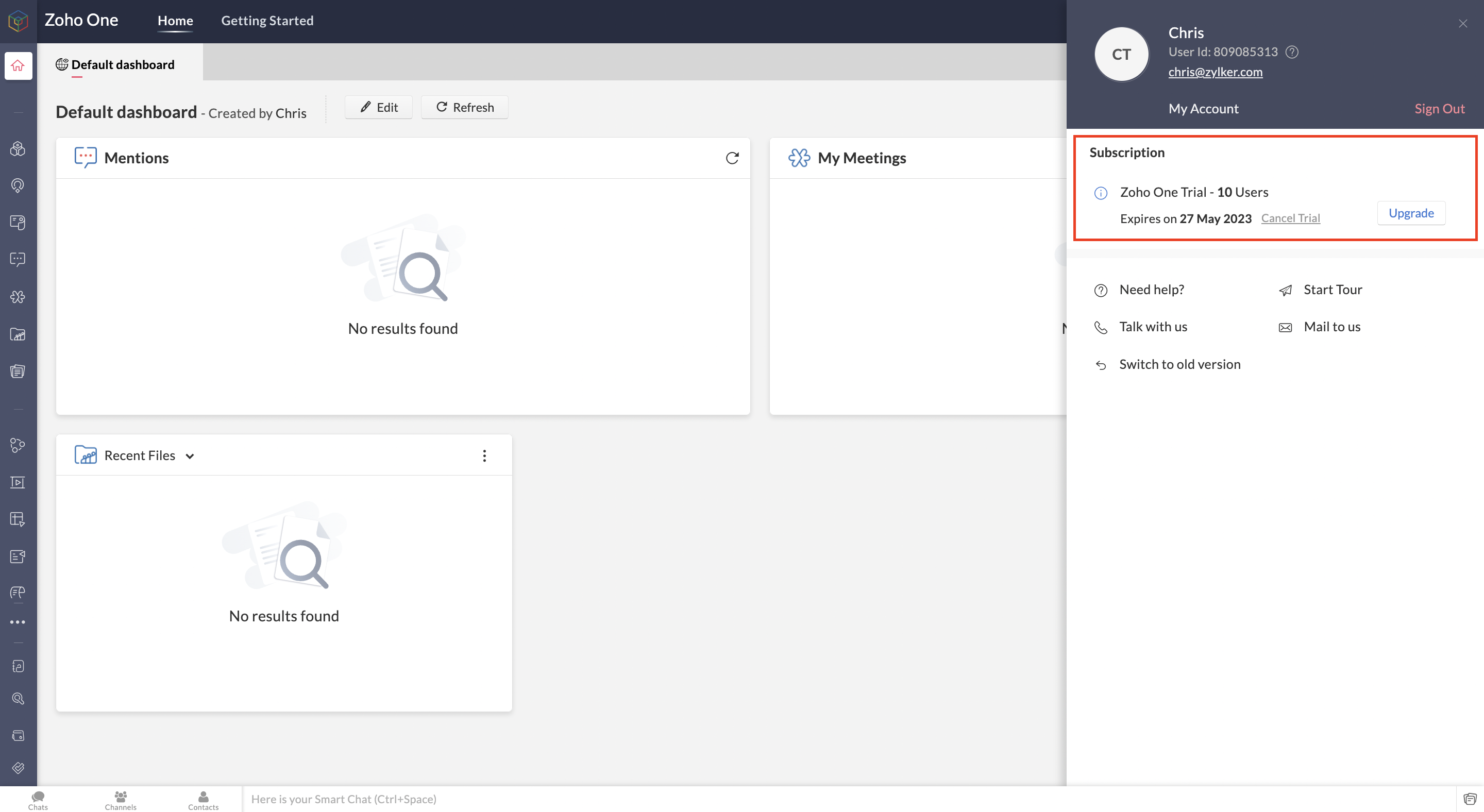
Task: Click the User Id help question icon
Action: click(x=1292, y=52)
